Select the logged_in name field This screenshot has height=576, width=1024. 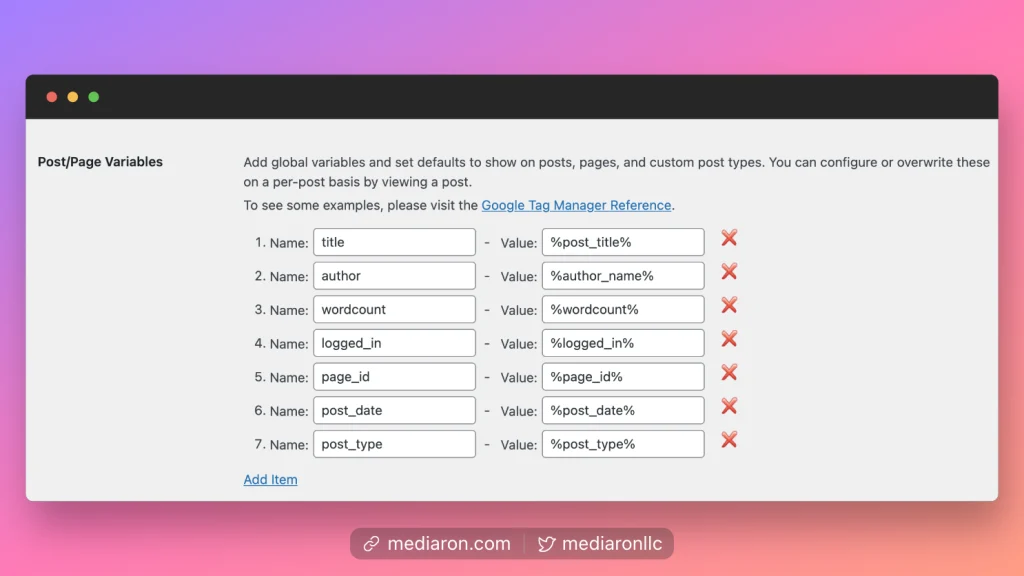tap(394, 343)
